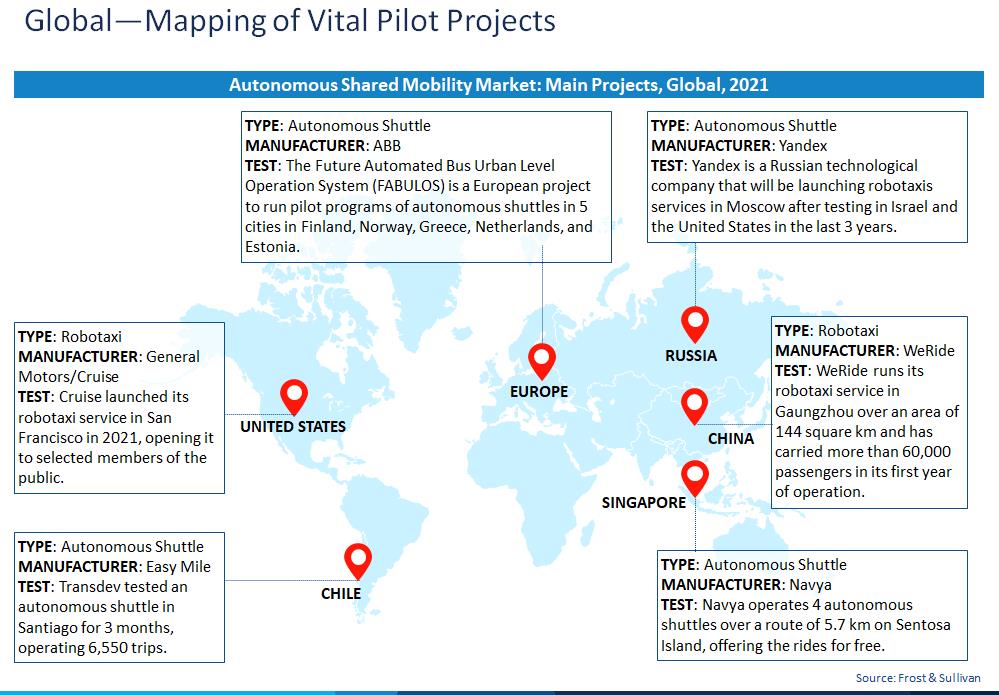
Task: Click the line 'Island, offering the rides for free.'
Action: point(773,646)
